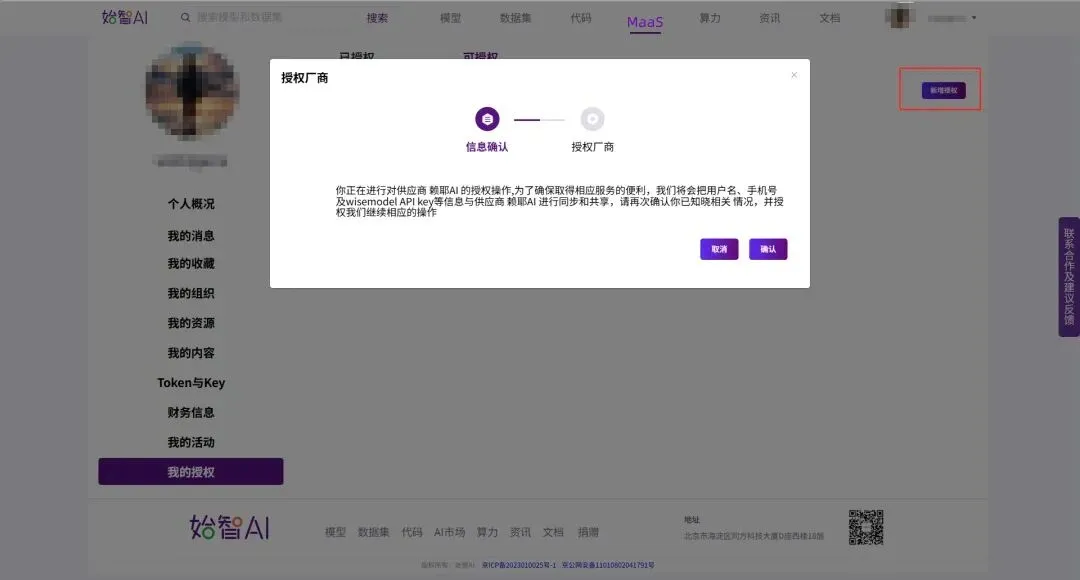Click 确认 to confirm authorization
The height and width of the screenshot is (580, 1080).
point(768,249)
